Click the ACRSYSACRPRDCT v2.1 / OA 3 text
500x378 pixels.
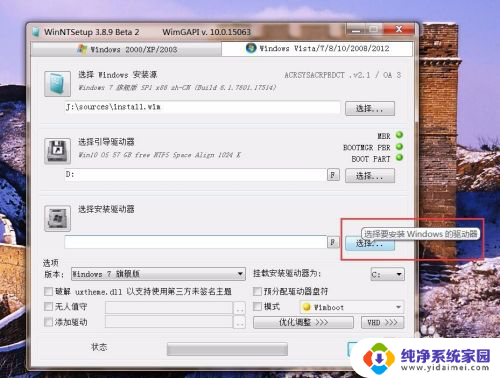click(343, 75)
